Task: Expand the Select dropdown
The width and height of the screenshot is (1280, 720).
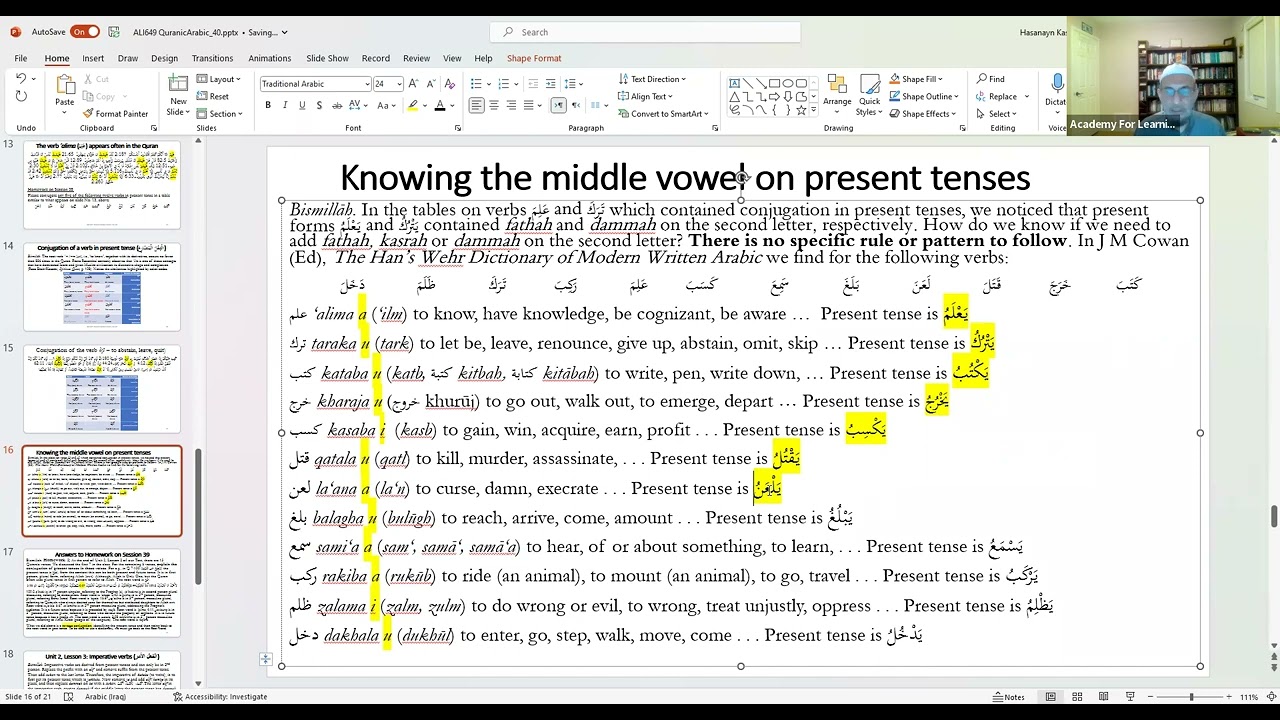Action: coord(996,114)
